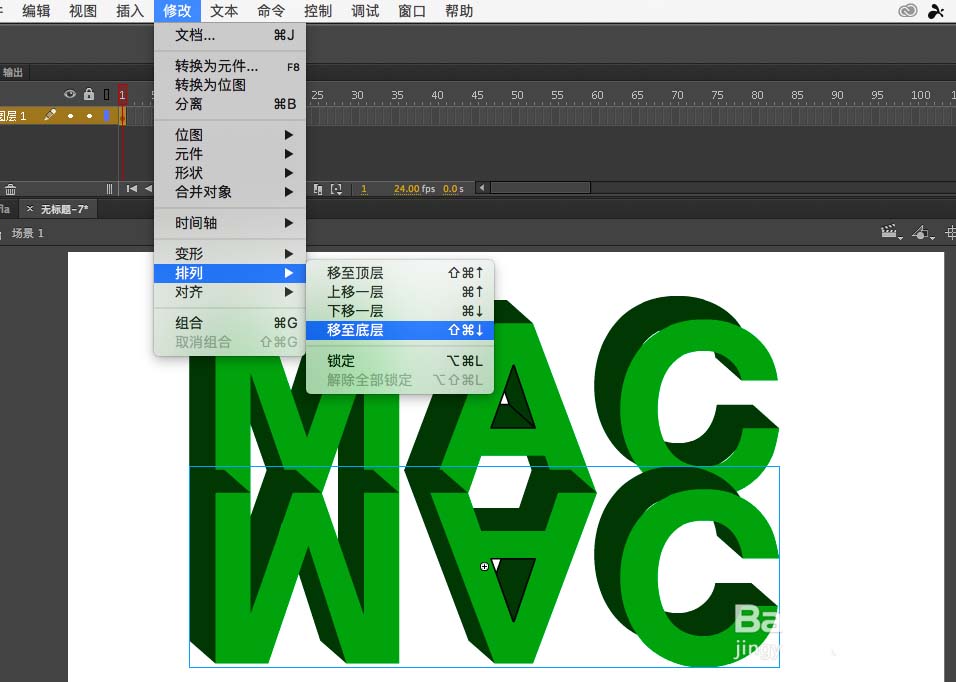Expand the 元件 submenu
Screen dimensions: 956x682
tap(229, 154)
